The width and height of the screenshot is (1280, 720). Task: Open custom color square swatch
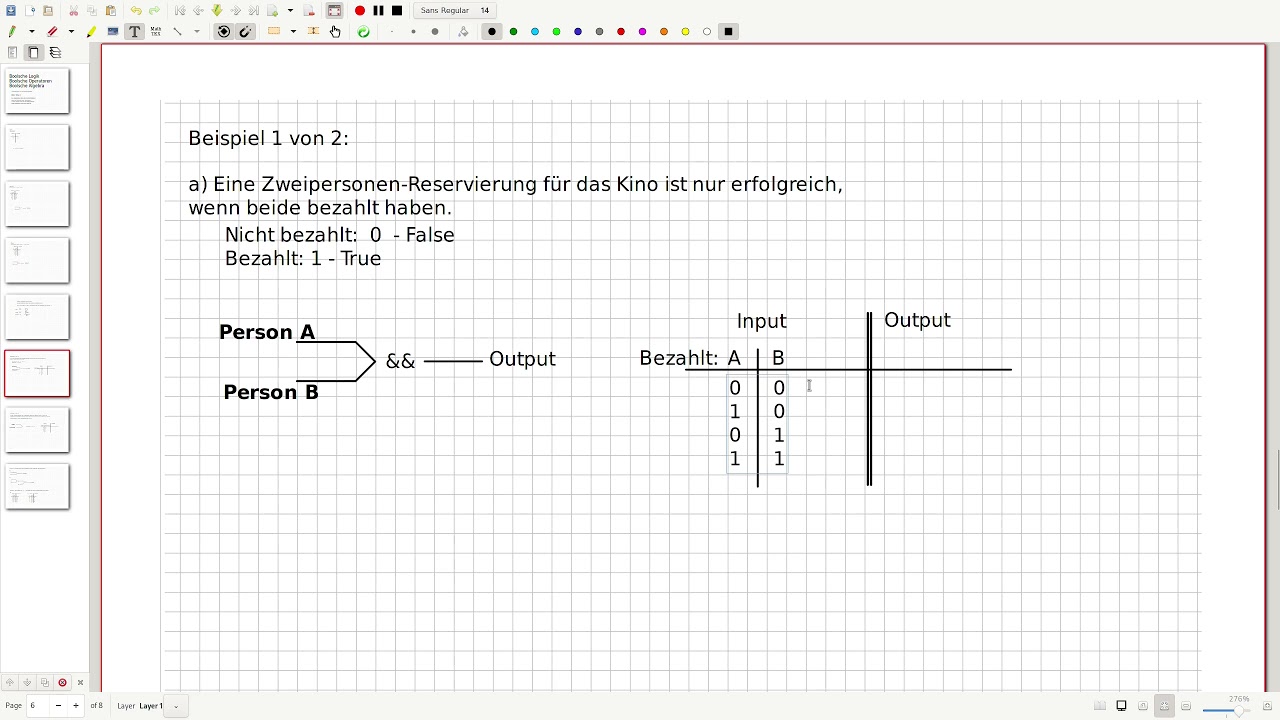click(x=729, y=32)
